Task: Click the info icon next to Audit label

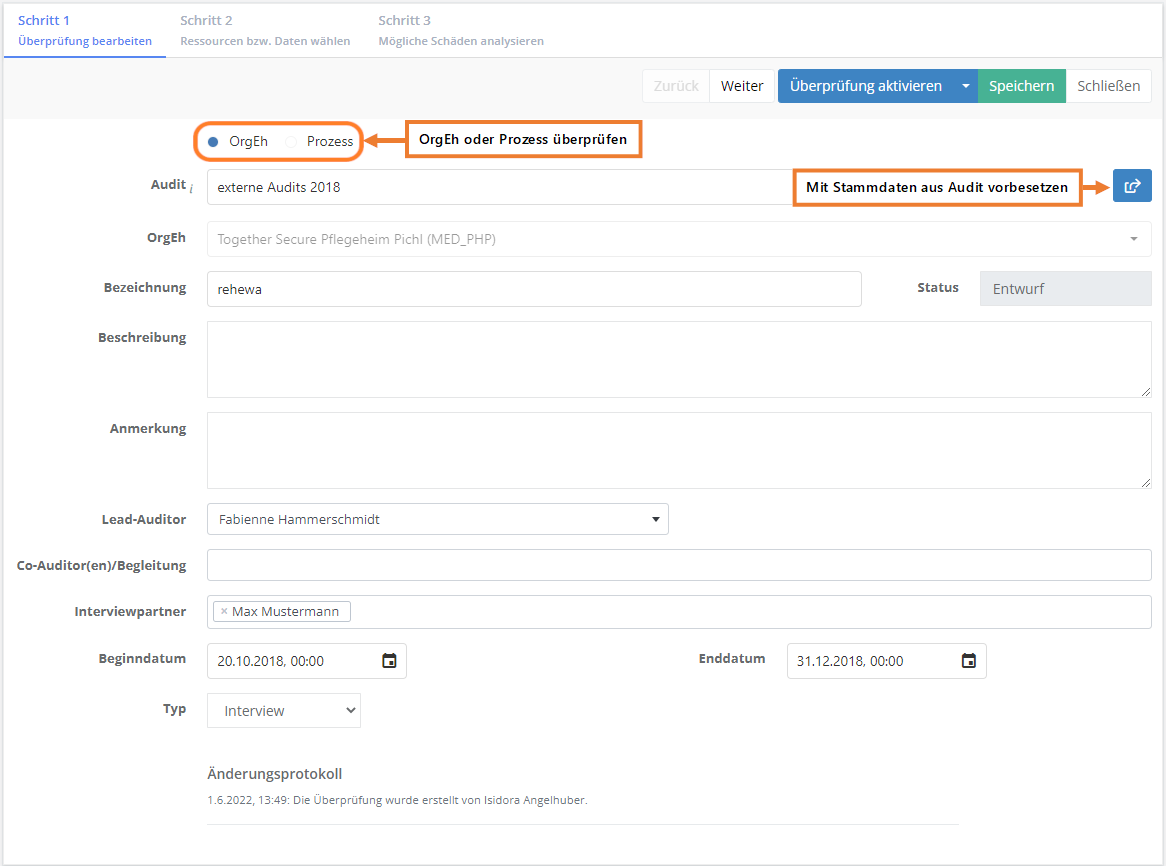Action: coord(191,187)
